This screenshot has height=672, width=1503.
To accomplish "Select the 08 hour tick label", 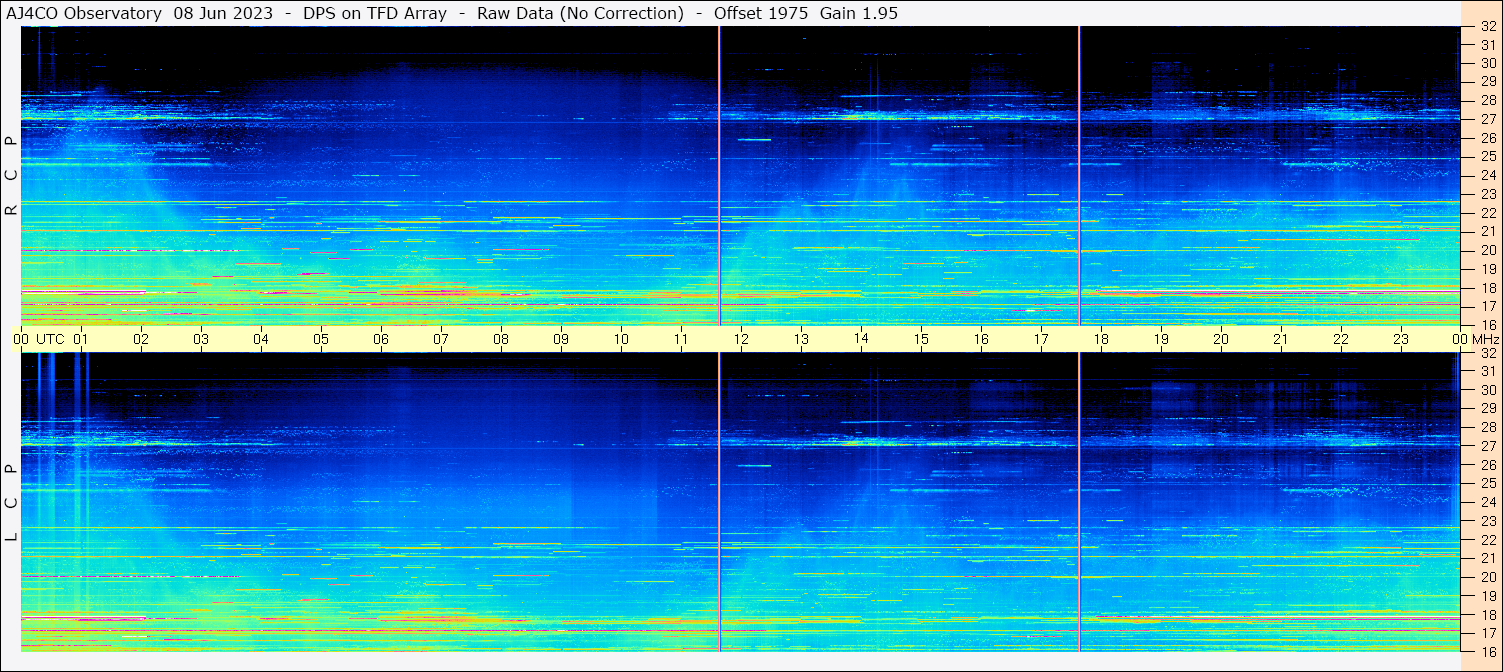I will pos(501,339).
